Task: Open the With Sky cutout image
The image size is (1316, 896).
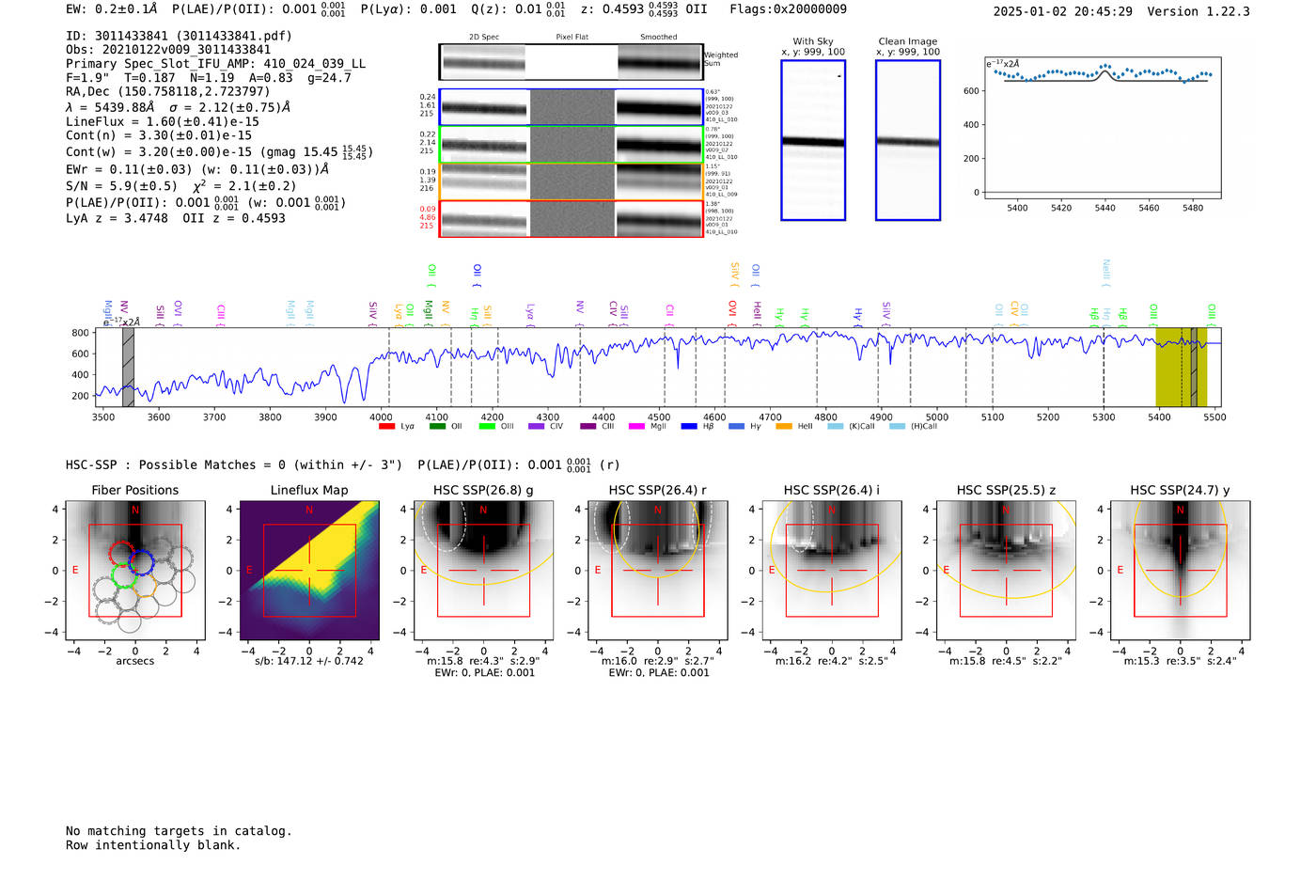Action: 813,140
